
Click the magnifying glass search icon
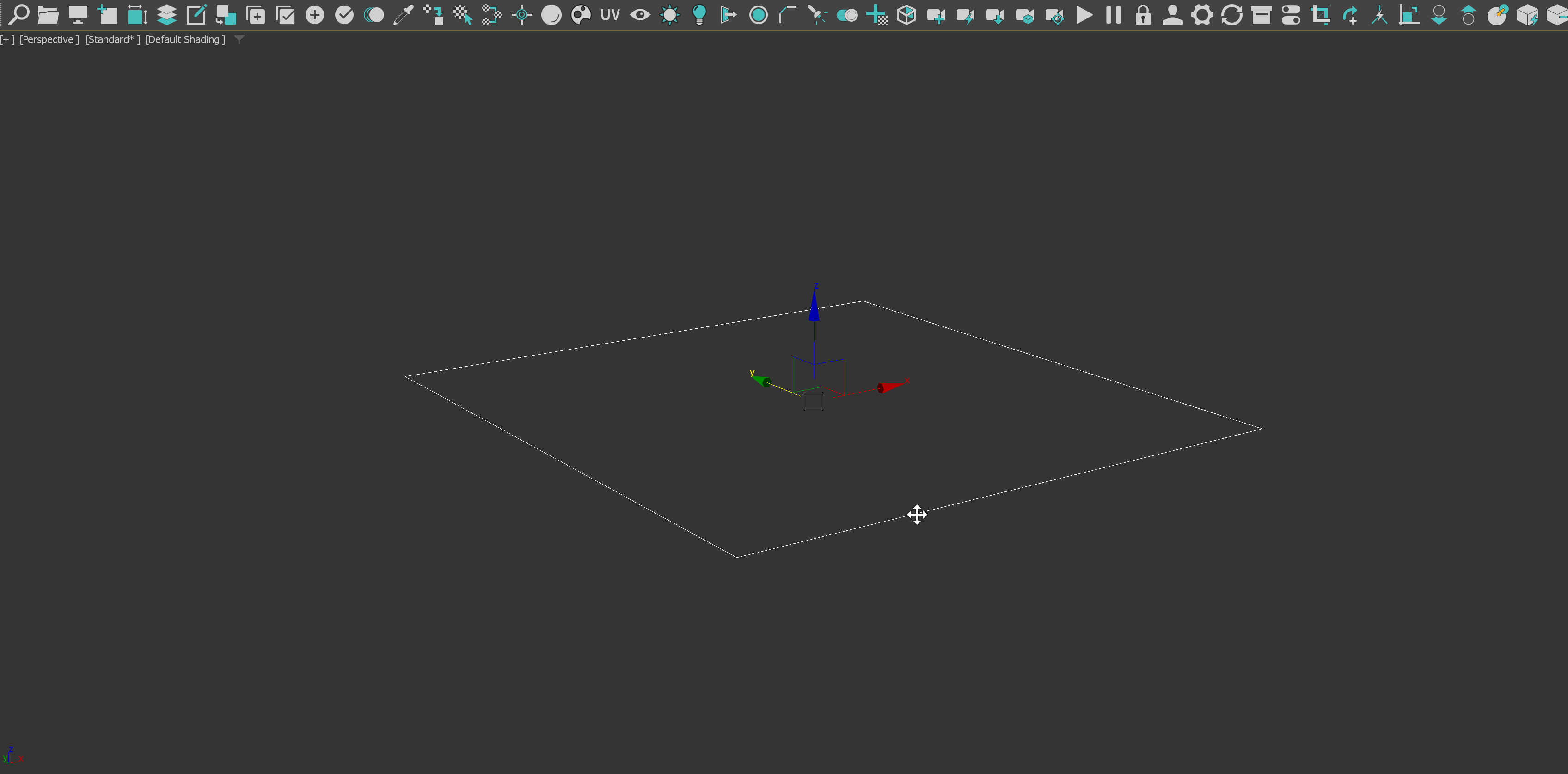tap(19, 14)
